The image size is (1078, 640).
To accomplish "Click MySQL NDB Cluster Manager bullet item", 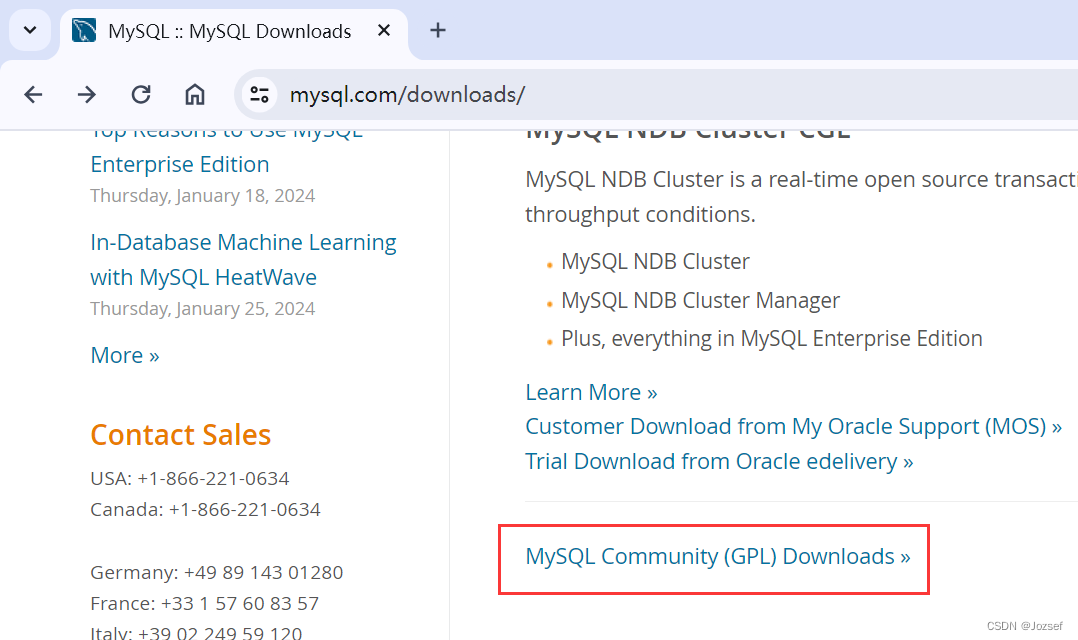I will [701, 300].
